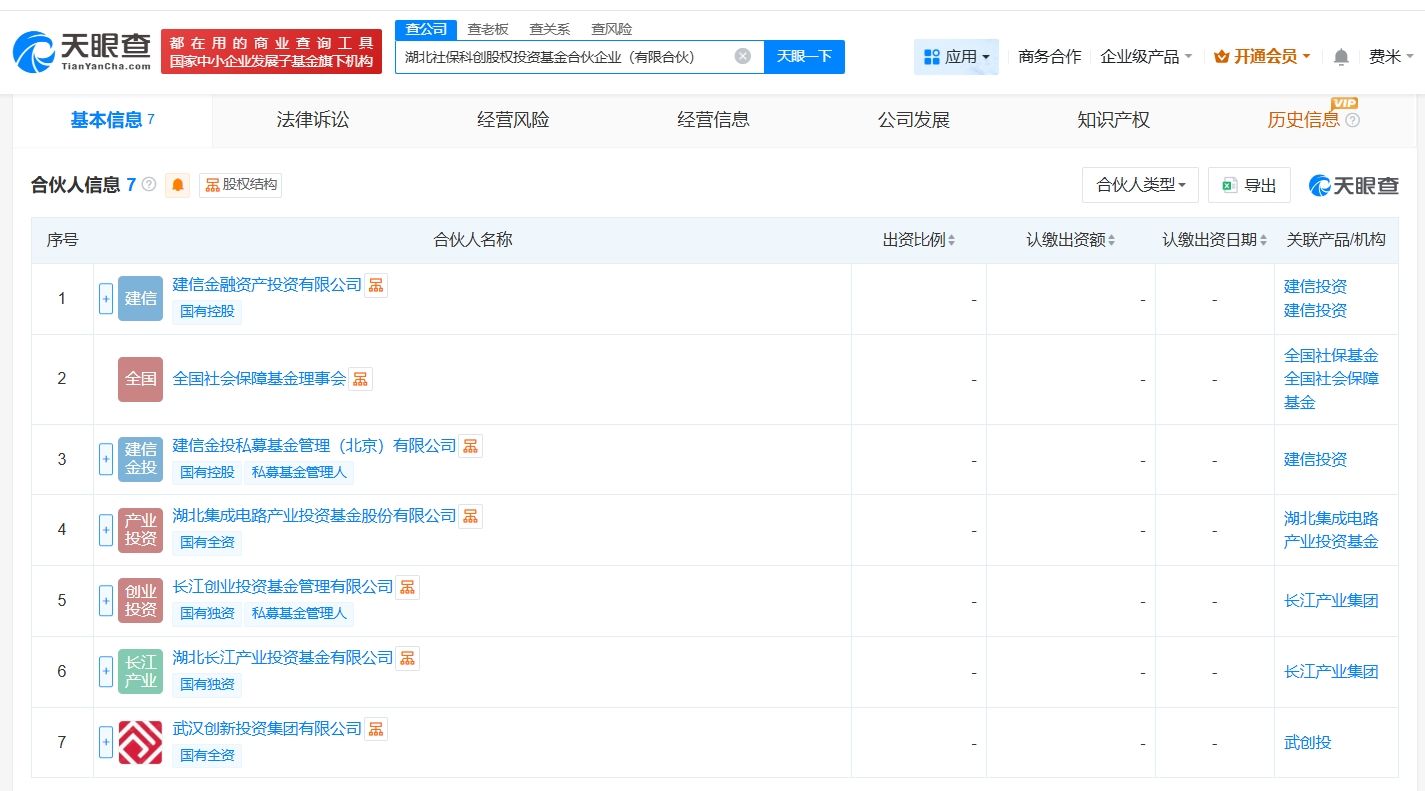Image resolution: width=1425 pixels, height=791 pixels.
Task: Click equity structure icon beside 湖北长江产业投资基金有限公司
Action: click(x=407, y=658)
